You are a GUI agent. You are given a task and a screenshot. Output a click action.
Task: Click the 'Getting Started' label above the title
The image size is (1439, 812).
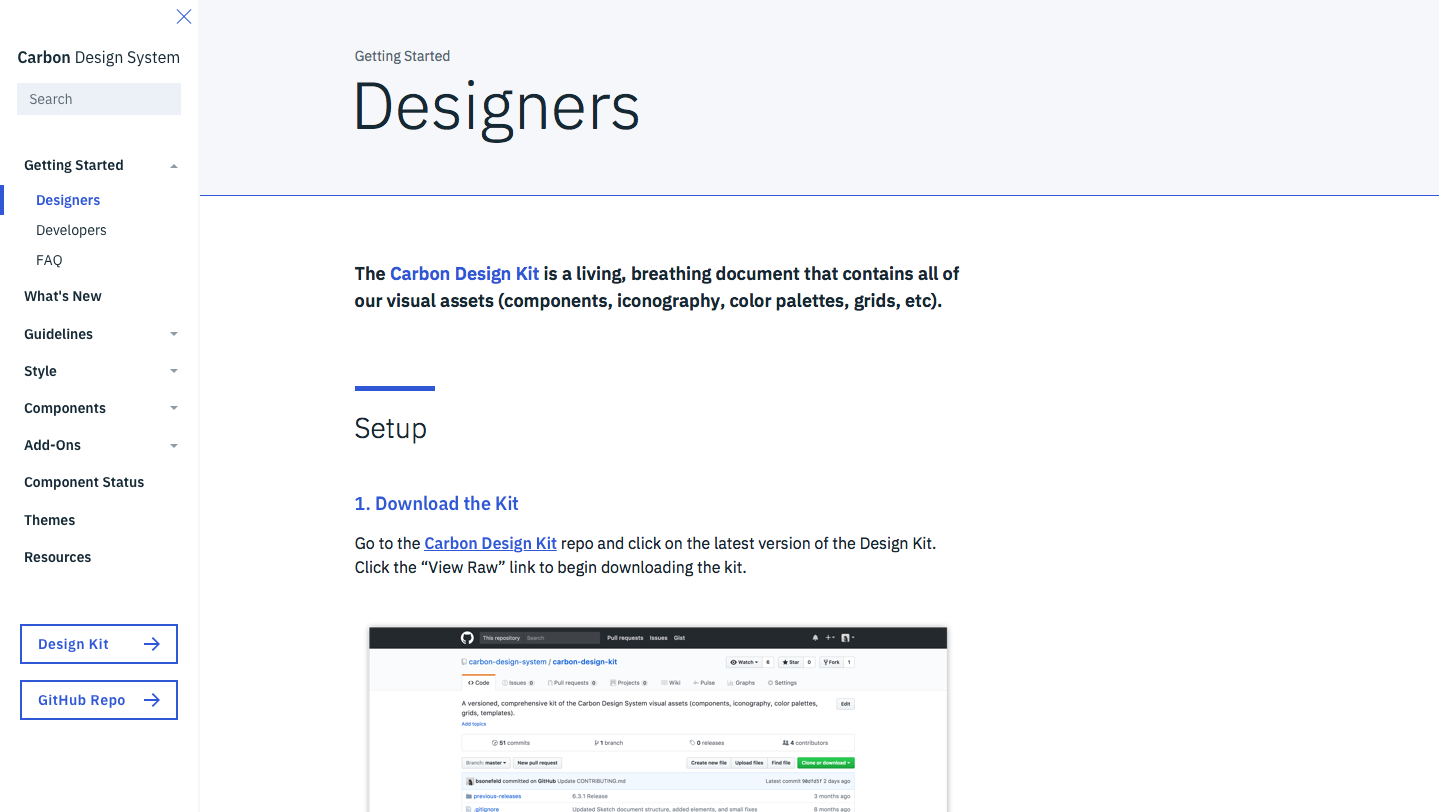tap(402, 56)
